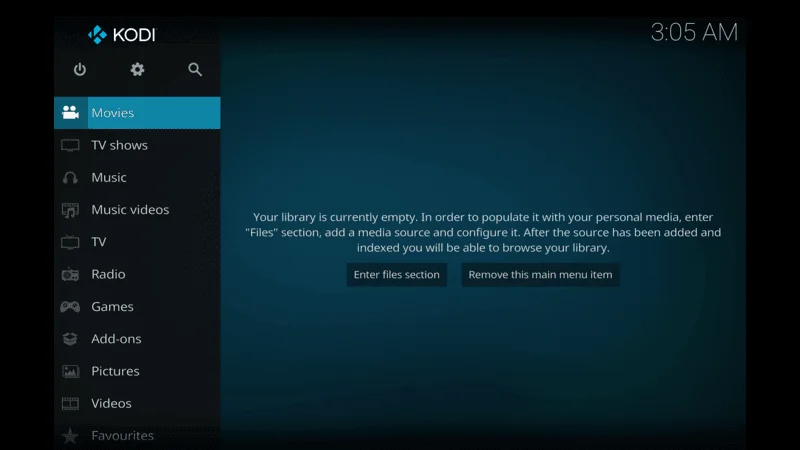Click the Music headphones icon
This screenshot has width=800, height=450.
pos(70,178)
